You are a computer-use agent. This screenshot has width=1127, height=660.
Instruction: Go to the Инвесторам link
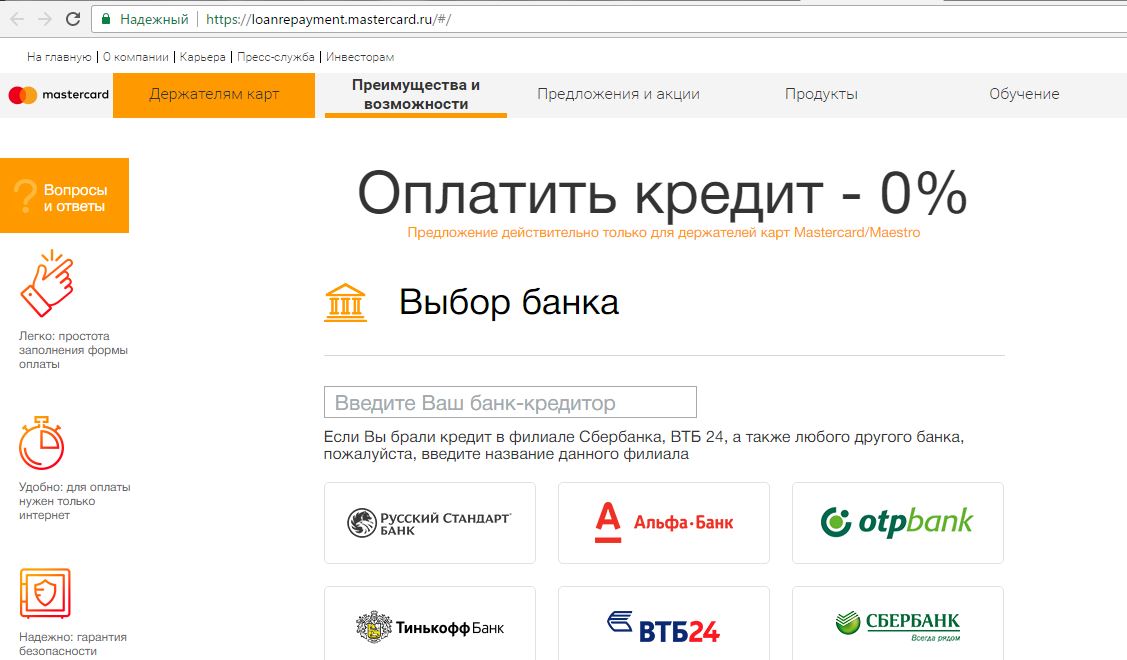pos(360,57)
